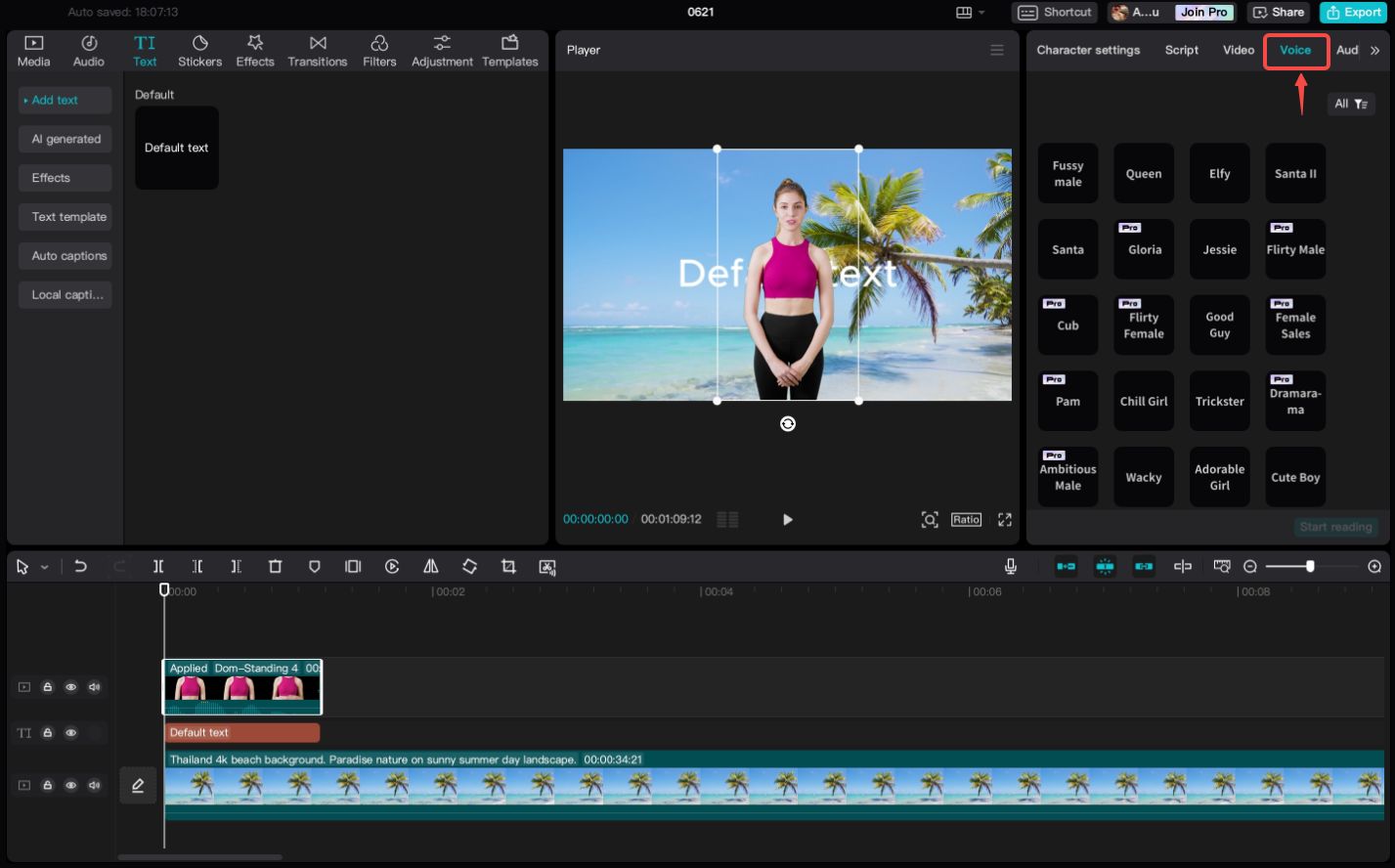The width and height of the screenshot is (1395, 868).
Task: Hide the Default text track with eye icon
Action: point(71,733)
